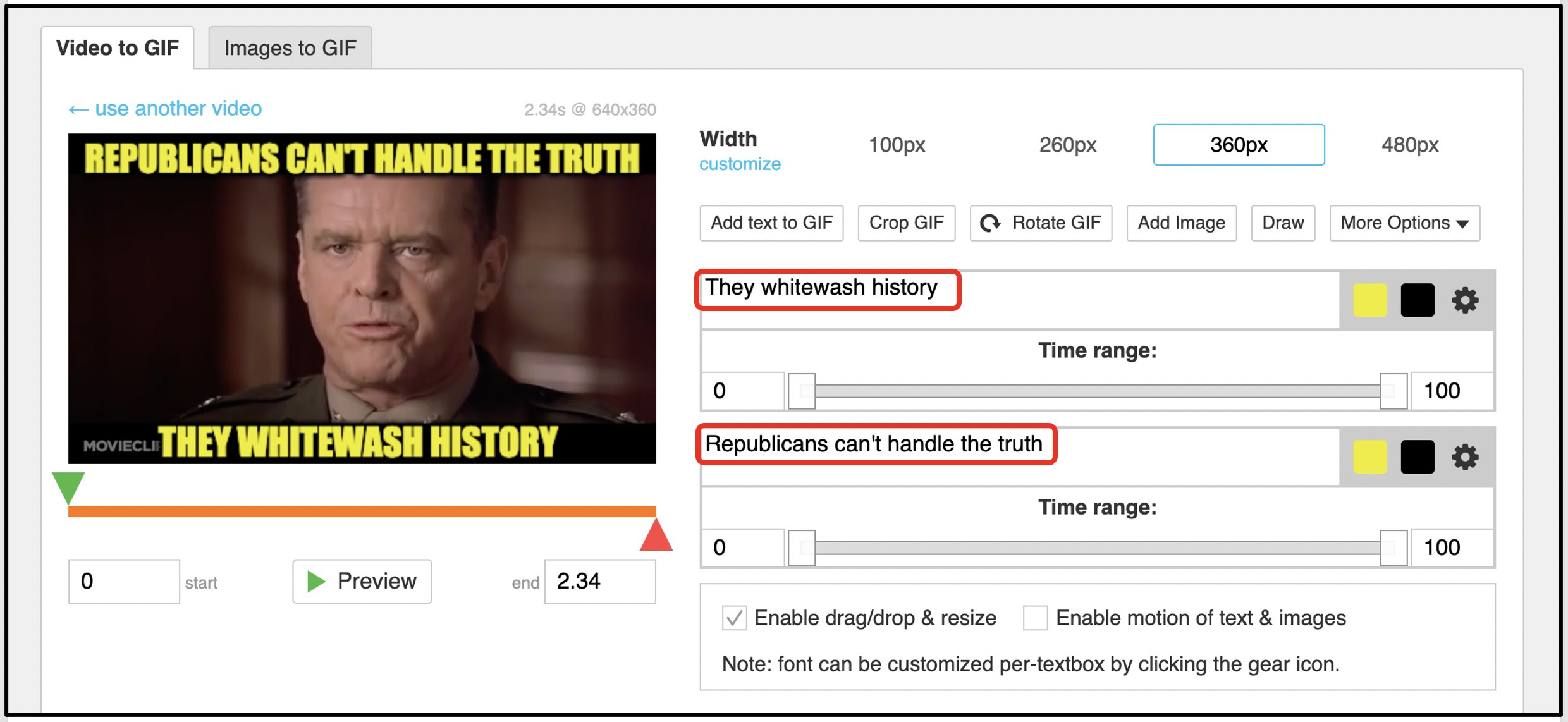The width and height of the screenshot is (1568, 722).
Task: Click Add text to GIF button
Action: point(771,223)
